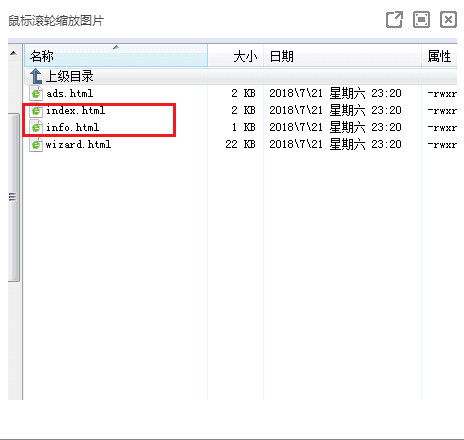Sort files by 日期 column header
Image resolution: width=464 pixels, height=440 pixels.
tap(342, 56)
